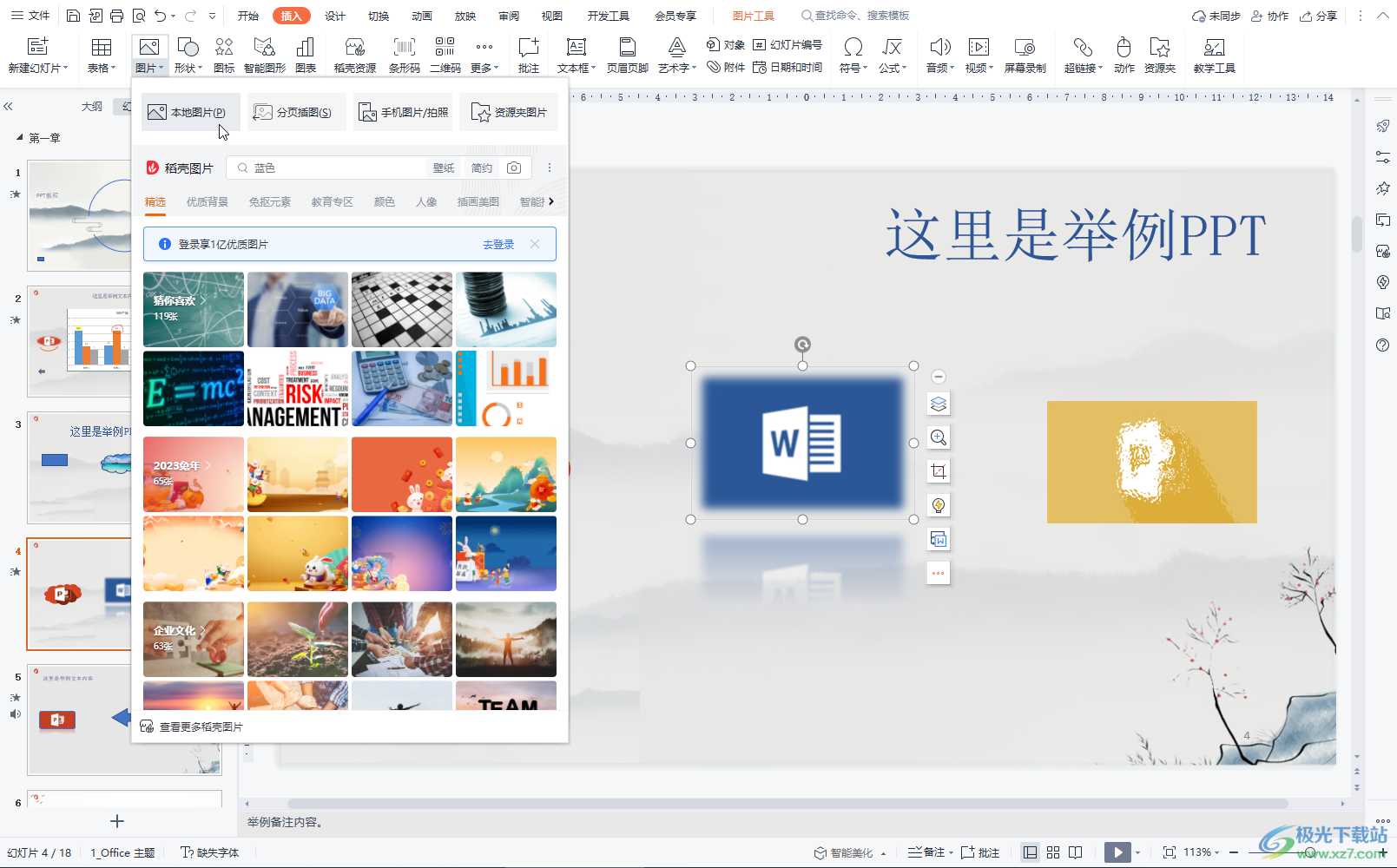The width and height of the screenshot is (1397, 868).
Task: Click the 图标 icons tool
Action: pyautogui.click(x=224, y=55)
